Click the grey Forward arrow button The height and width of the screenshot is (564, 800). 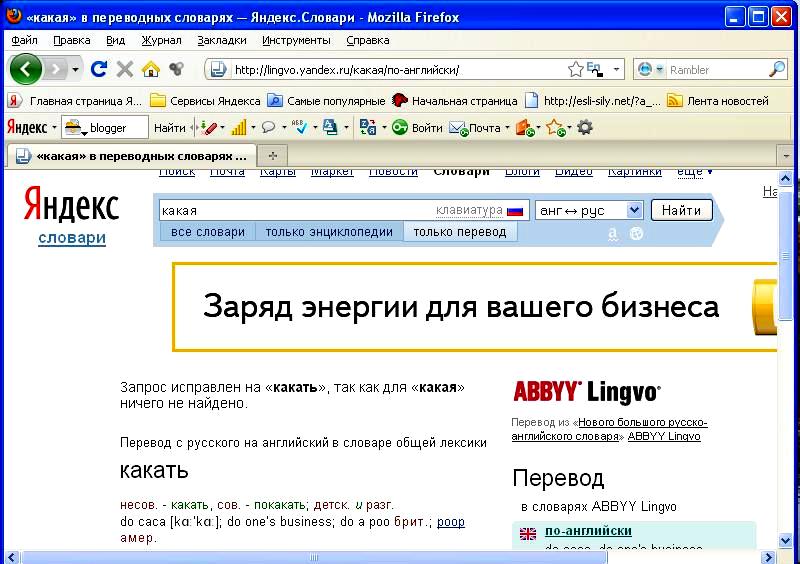57,69
